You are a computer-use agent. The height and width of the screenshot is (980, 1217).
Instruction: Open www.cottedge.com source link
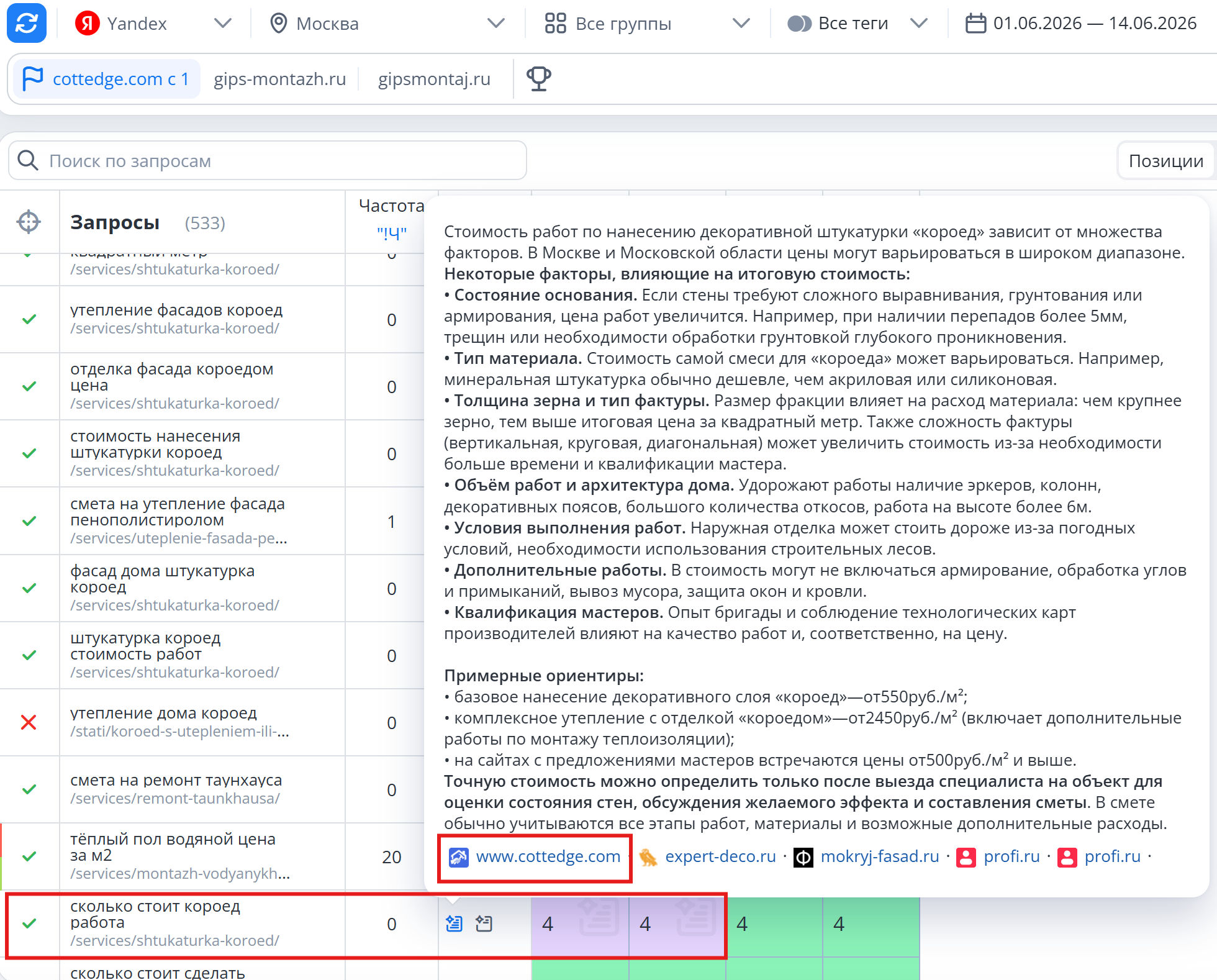[548, 856]
